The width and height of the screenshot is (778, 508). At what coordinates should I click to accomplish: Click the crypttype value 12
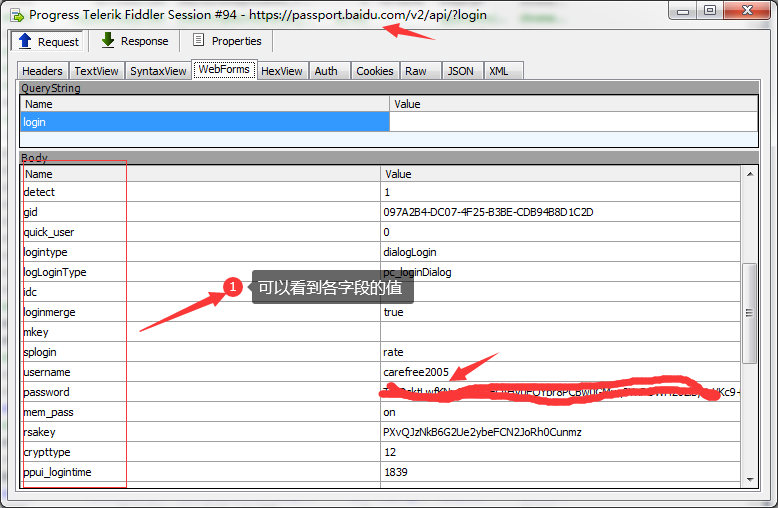click(390, 452)
